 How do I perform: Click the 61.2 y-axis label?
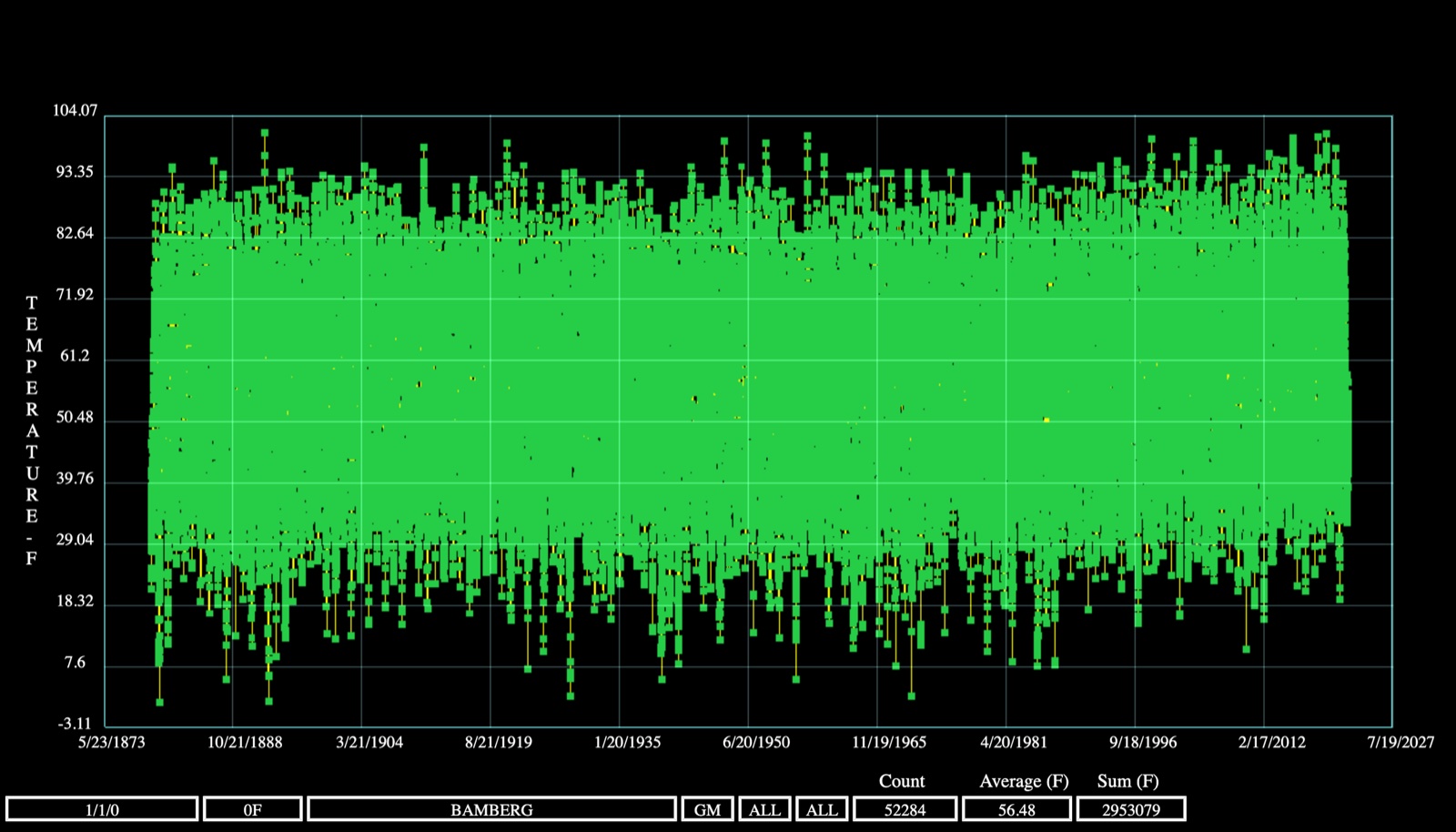76,356
